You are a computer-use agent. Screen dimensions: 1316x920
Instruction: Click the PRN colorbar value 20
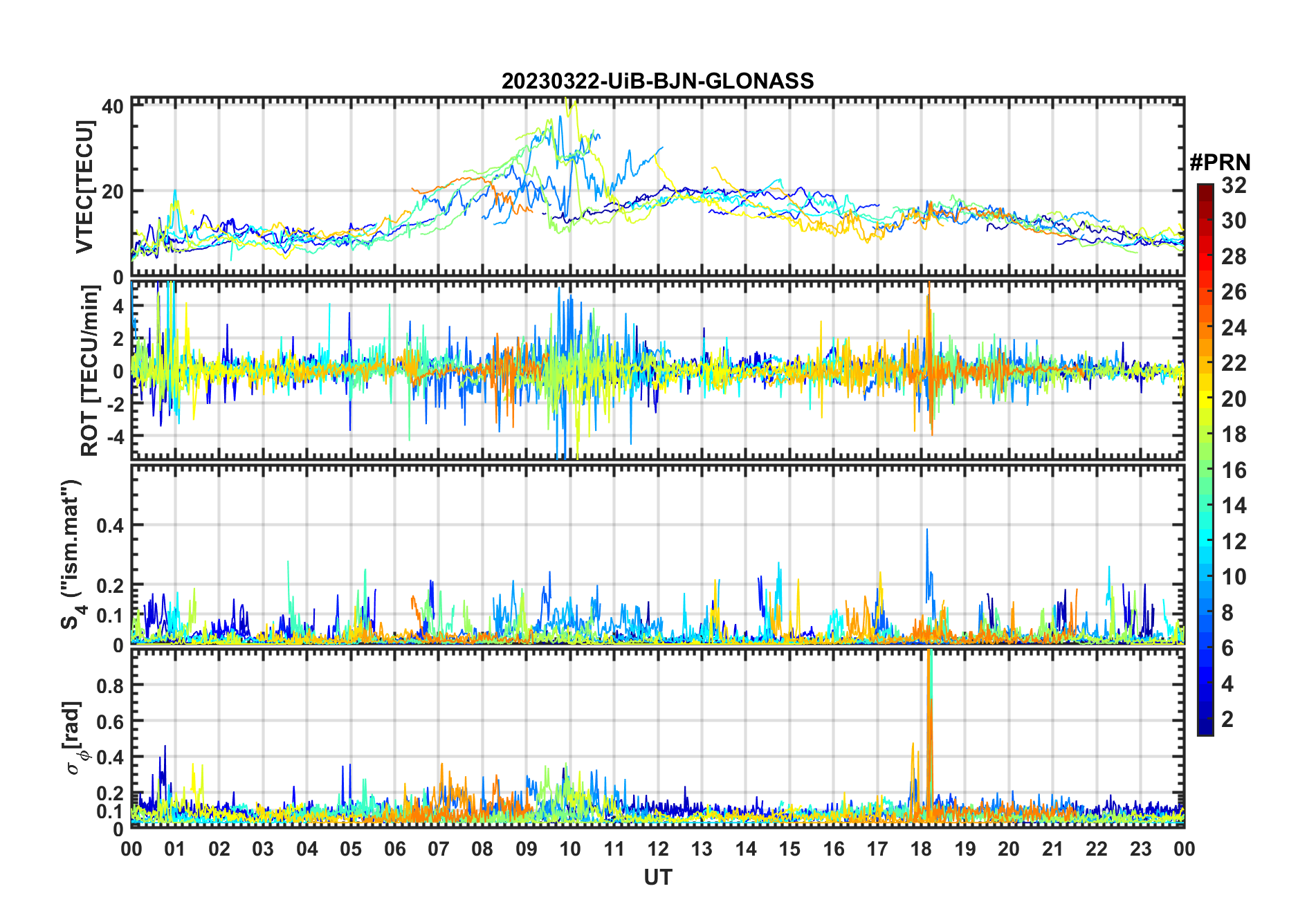(x=1234, y=399)
